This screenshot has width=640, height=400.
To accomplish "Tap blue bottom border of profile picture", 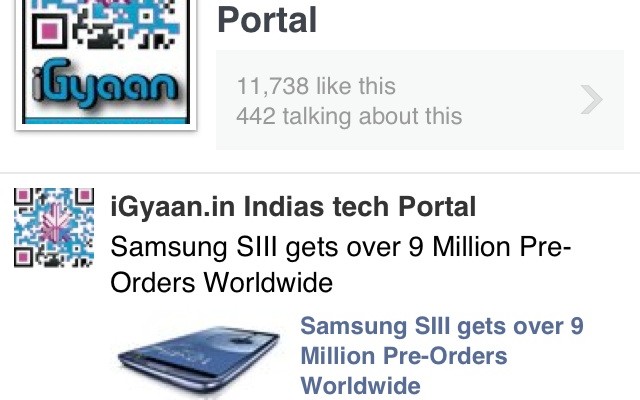I will 106,120.
